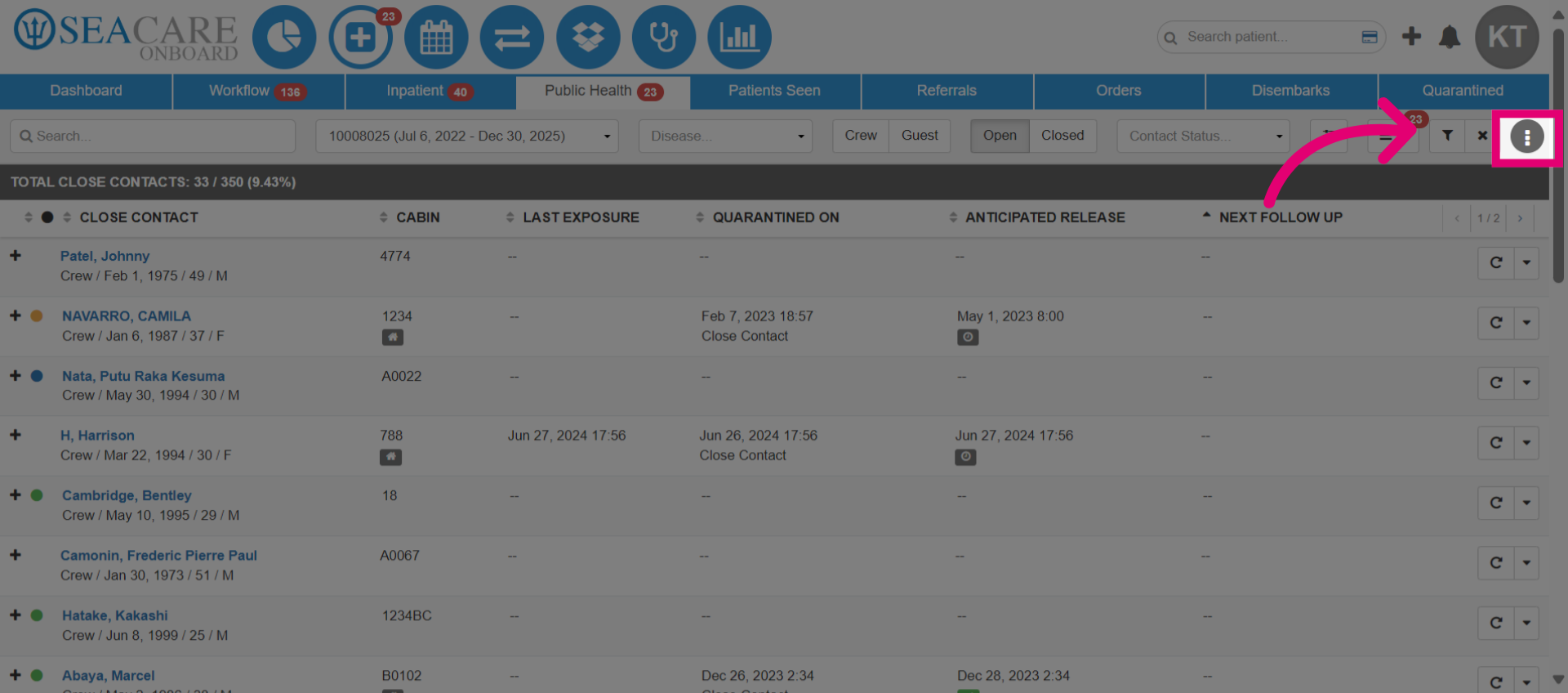Open the Contact Status dropdown

coord(1205,136)
